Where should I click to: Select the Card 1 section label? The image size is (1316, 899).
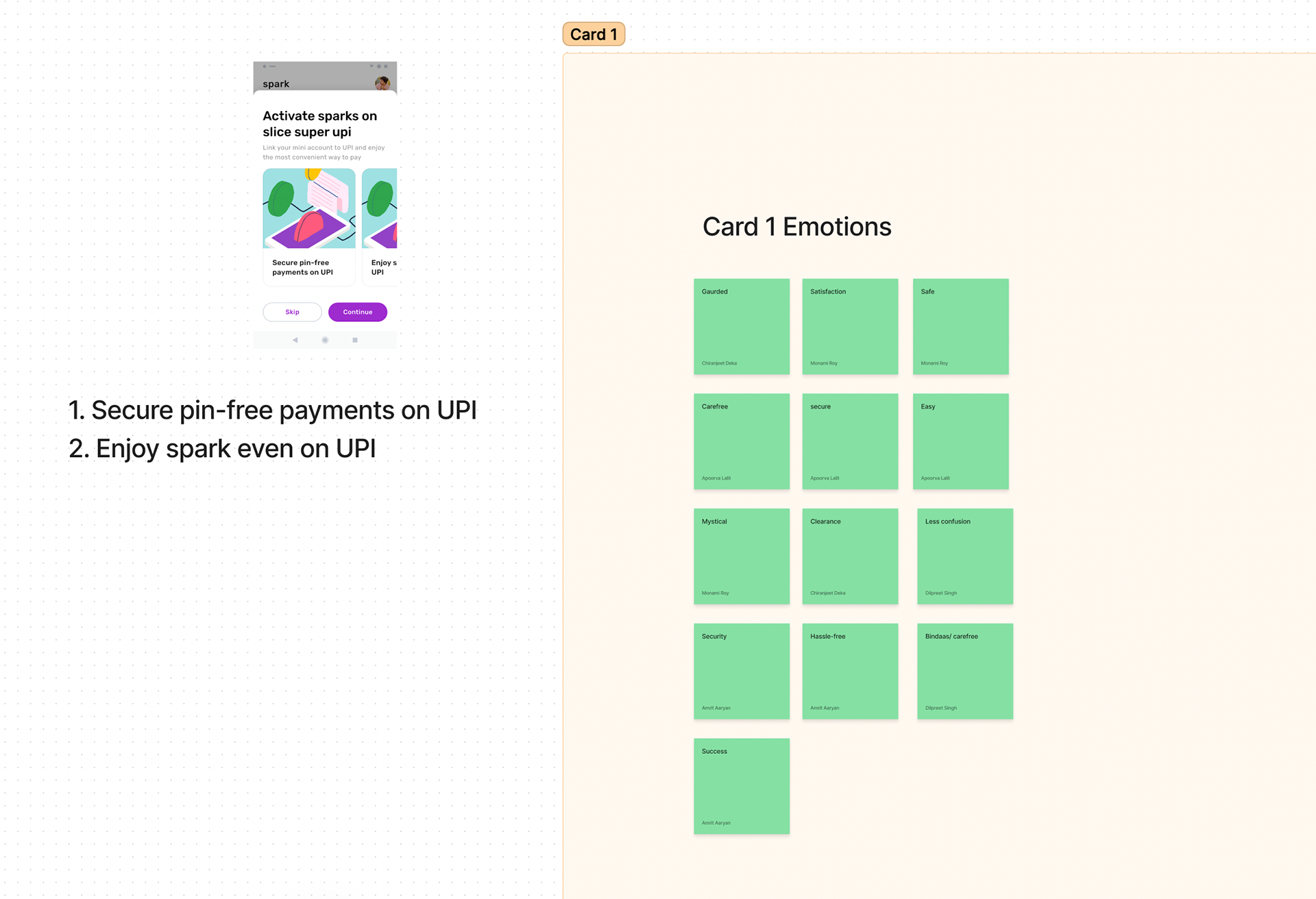click(x=594, y=34)
